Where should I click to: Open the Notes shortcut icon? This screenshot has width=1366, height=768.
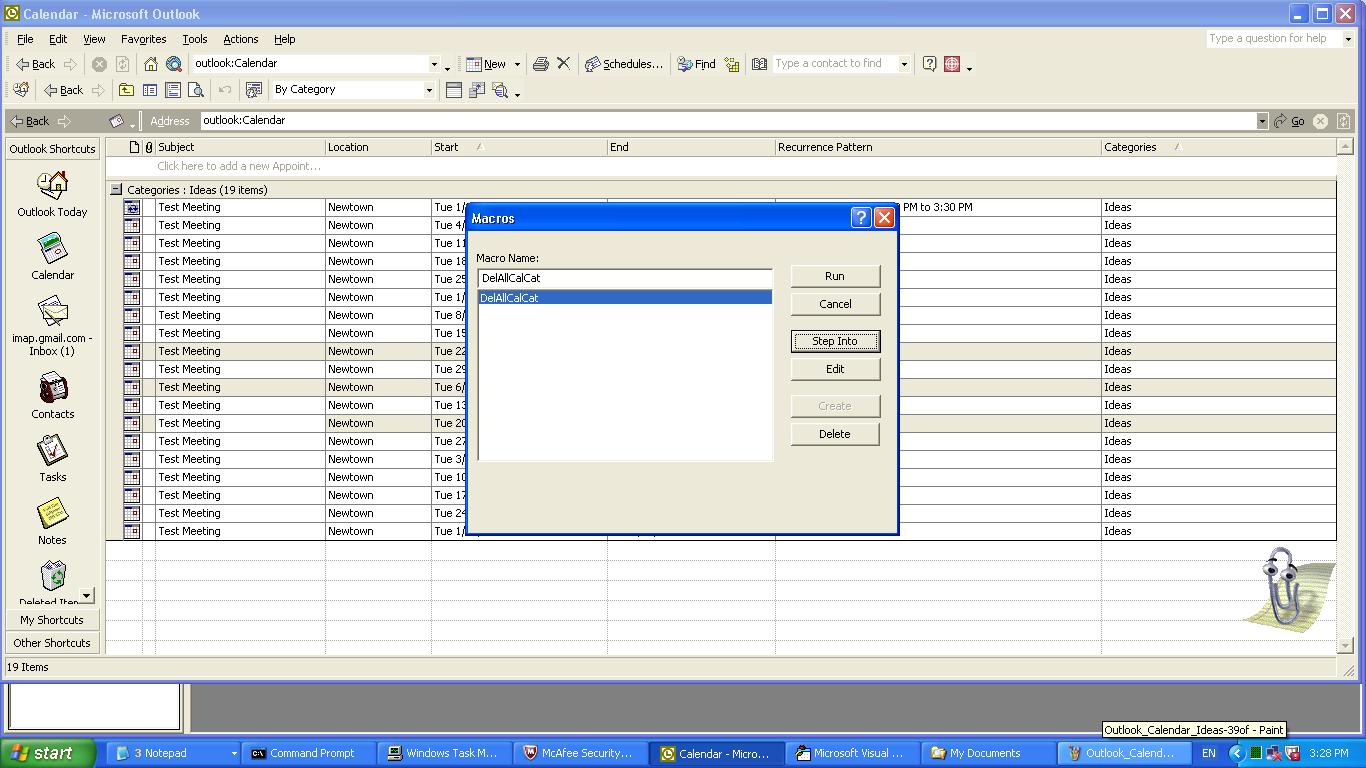click(x=52, y=514)
